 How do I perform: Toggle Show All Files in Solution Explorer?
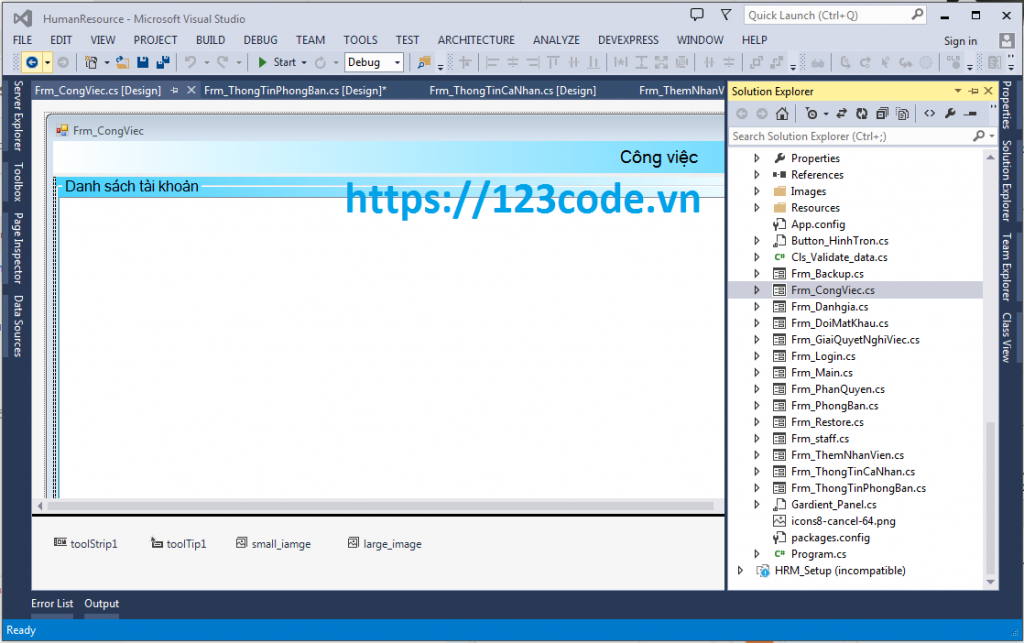(x=902, y=112)
